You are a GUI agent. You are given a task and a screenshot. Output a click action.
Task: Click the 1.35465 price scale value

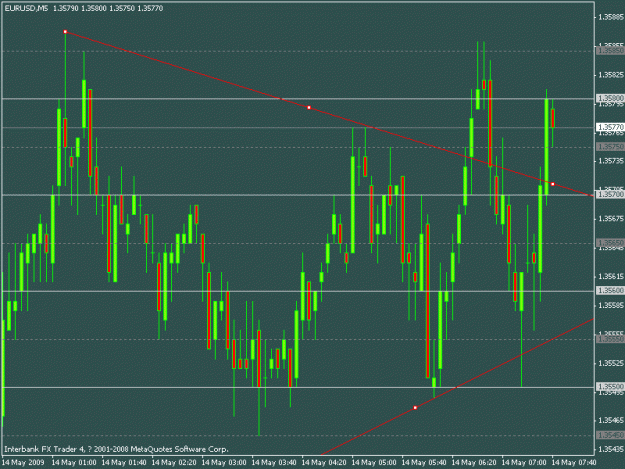click(611, 420)
